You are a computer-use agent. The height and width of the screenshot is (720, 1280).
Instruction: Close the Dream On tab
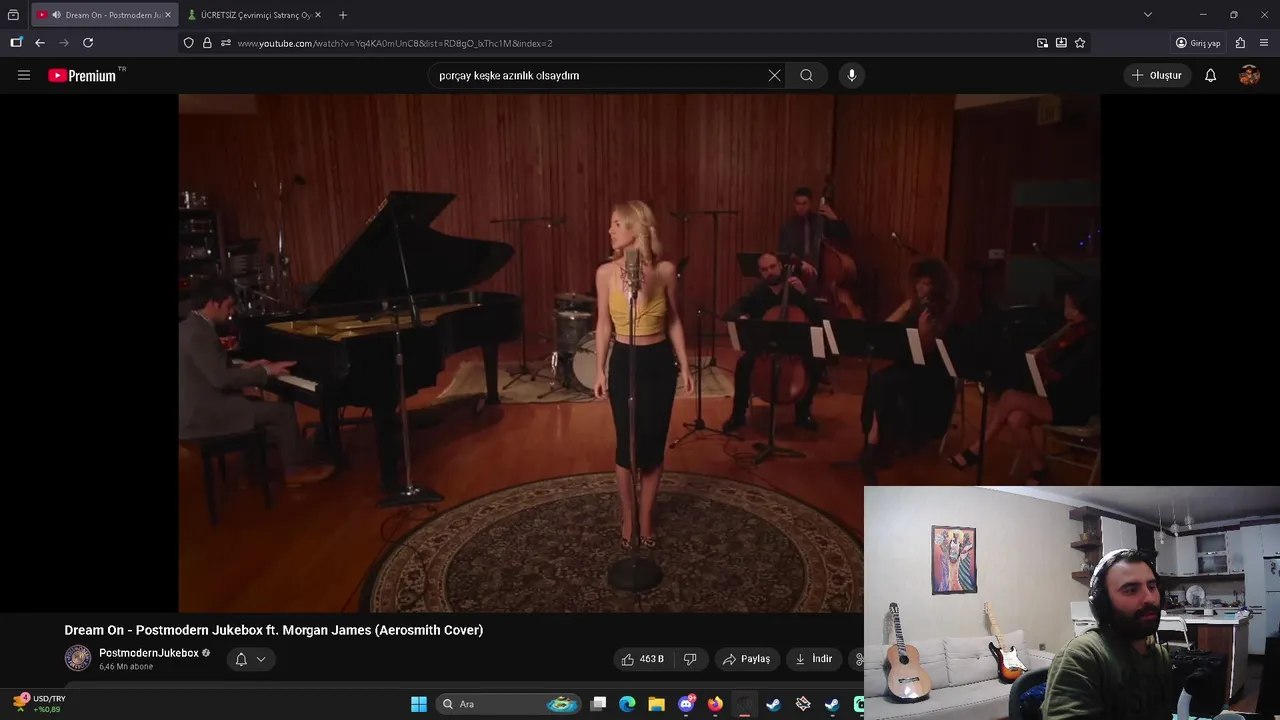point(167,15)
